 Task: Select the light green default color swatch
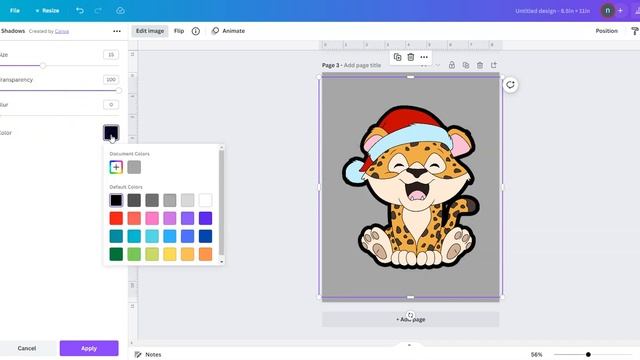[x=134, y=254]
